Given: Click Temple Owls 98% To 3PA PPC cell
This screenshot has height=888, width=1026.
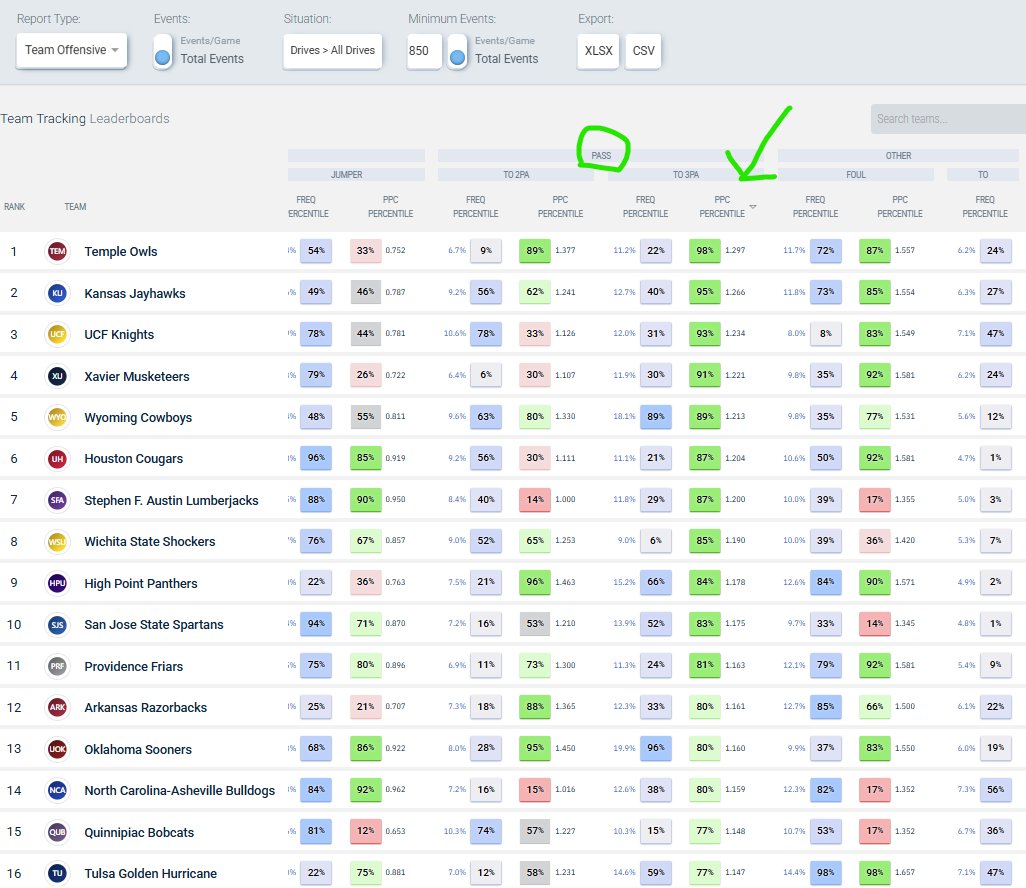Looking at the screenshot, I should pos(705,251).
